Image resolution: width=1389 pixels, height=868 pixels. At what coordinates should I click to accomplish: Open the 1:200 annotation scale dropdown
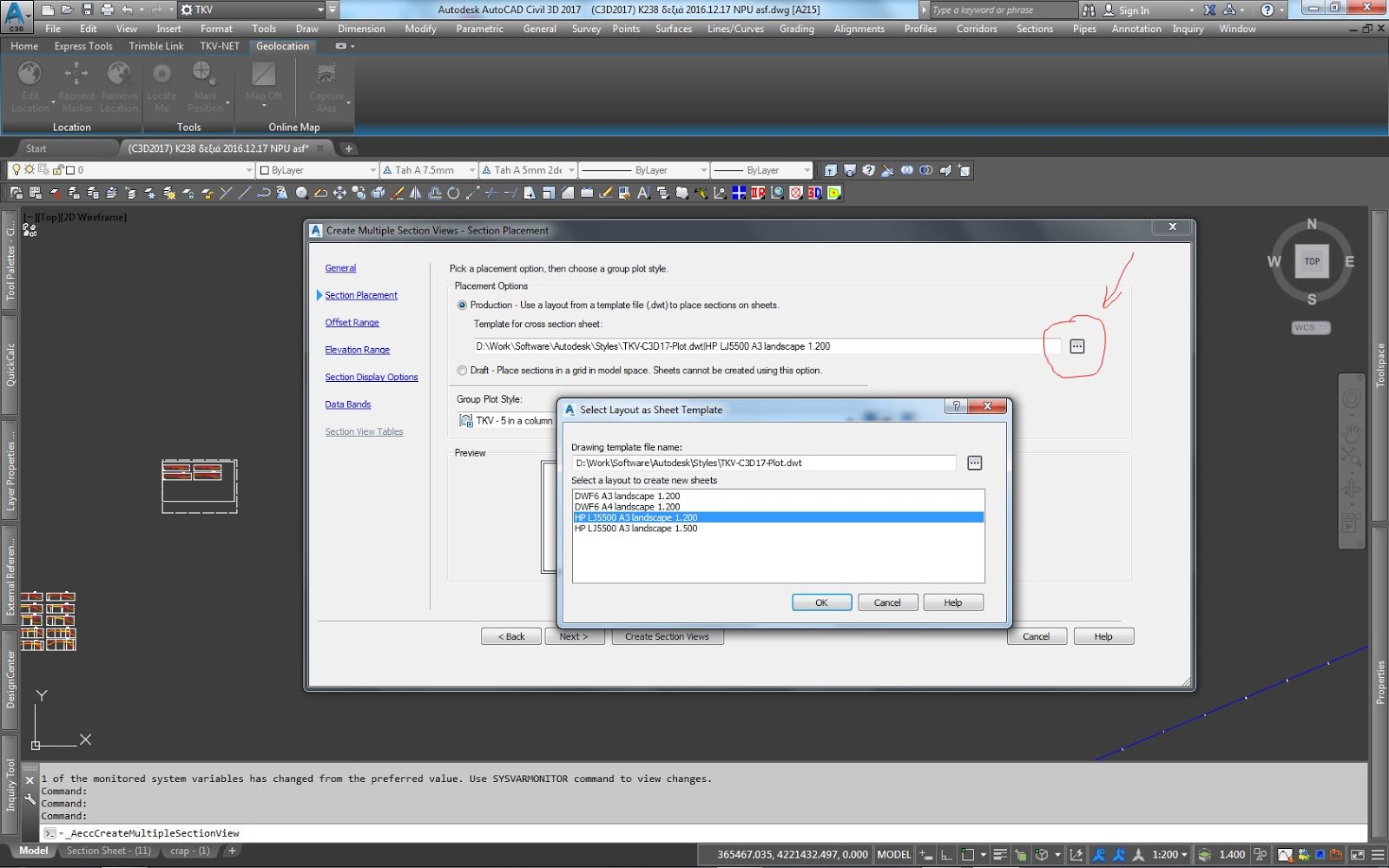[x=1169, y=855]
